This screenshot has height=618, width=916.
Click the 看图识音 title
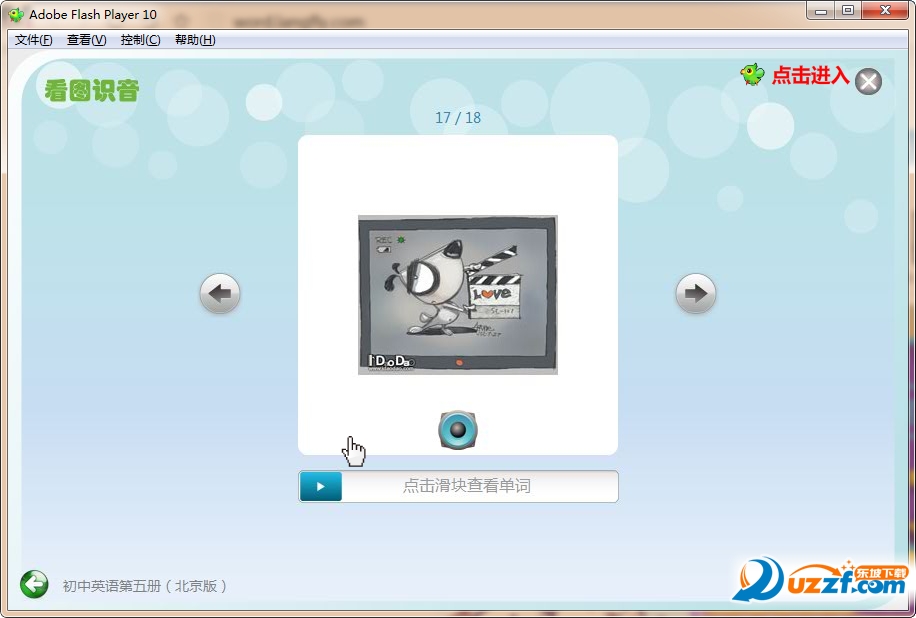click(92, 91)
